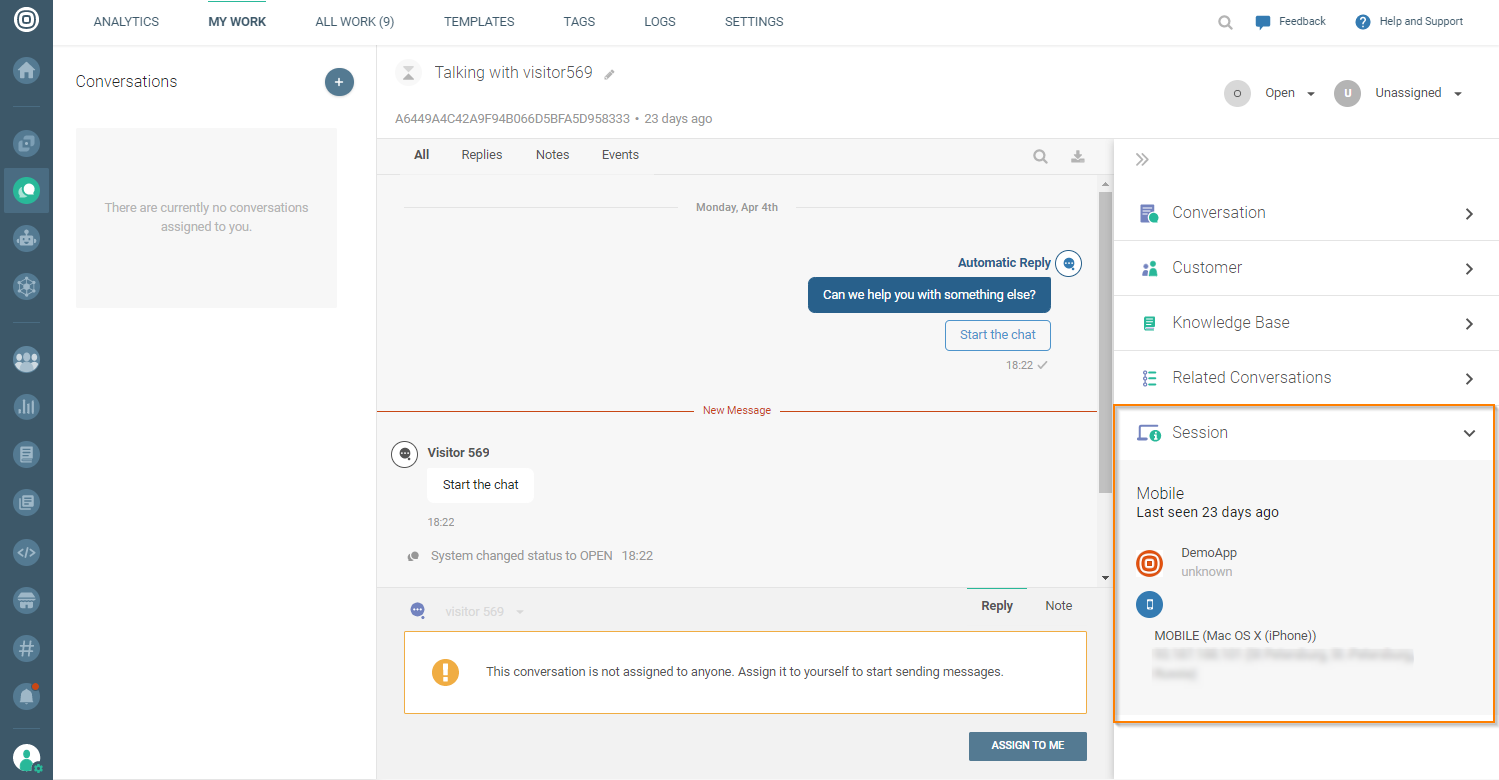Click the plus button to add conversation
Viewport: 1499px width, 780px height.
click(339, 82)
